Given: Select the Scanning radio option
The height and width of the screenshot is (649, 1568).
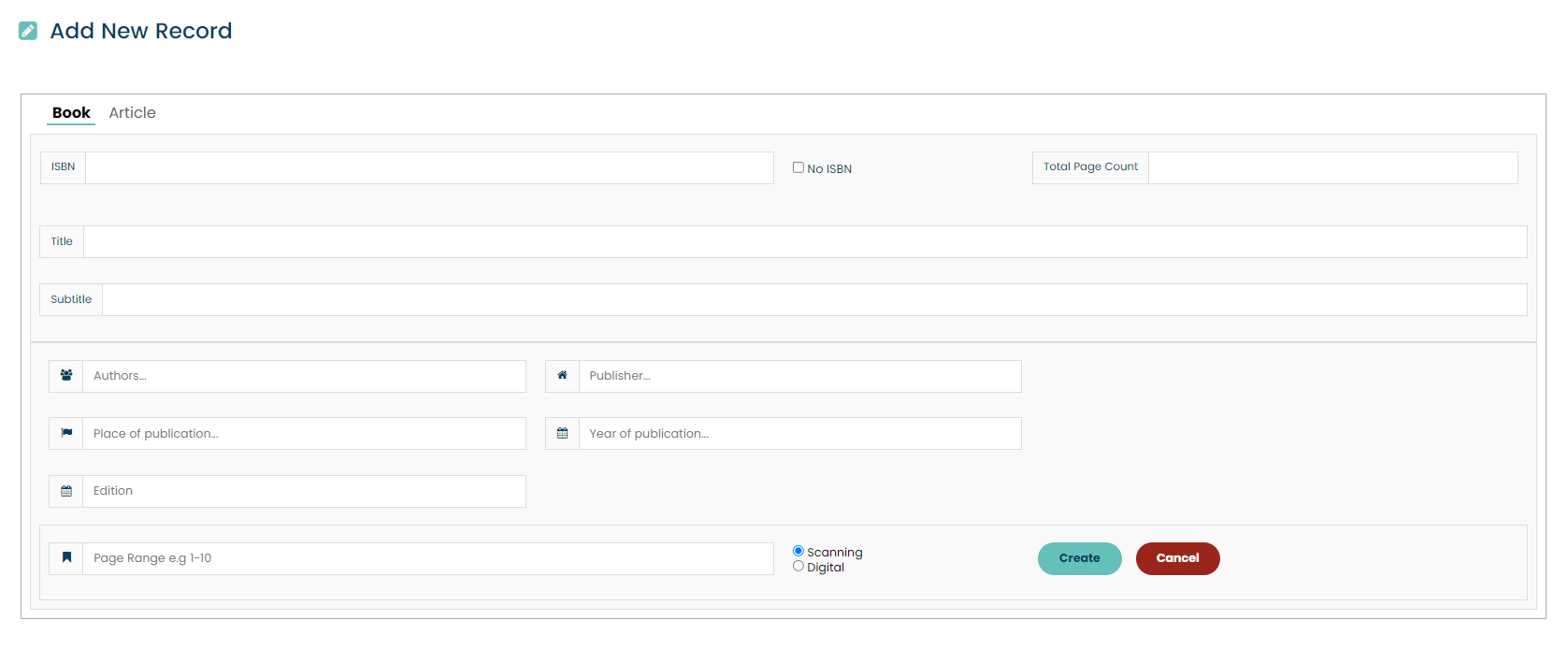Looking at the screenshot, I should click(x=798, y=551).
